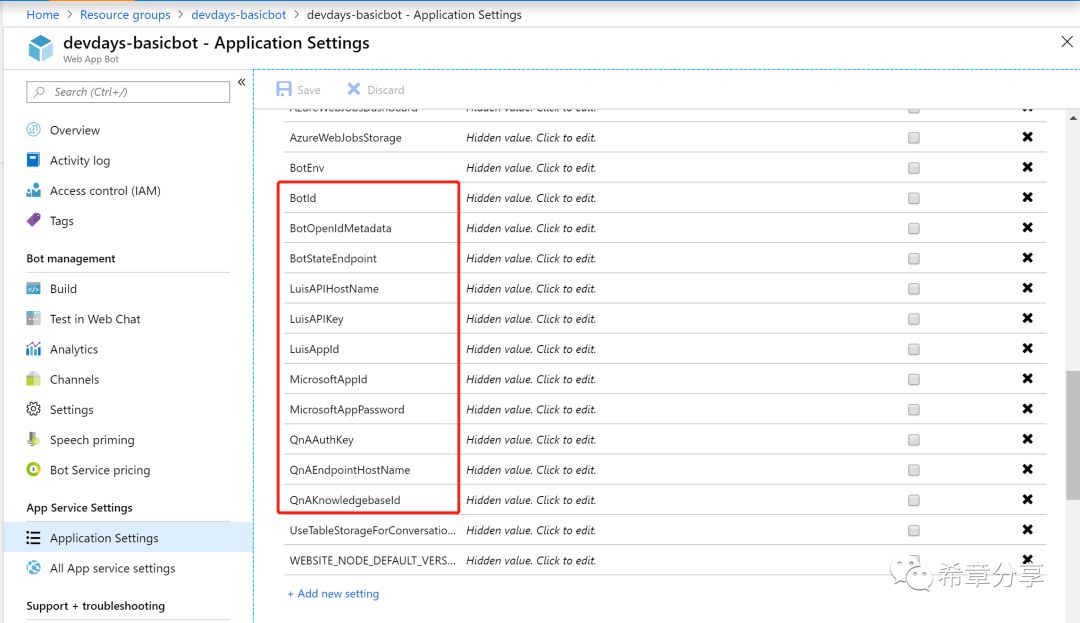This screenshot has width=1080, height=623.
Task: Delete the BotId setting row
Action: pos(1027,198)
